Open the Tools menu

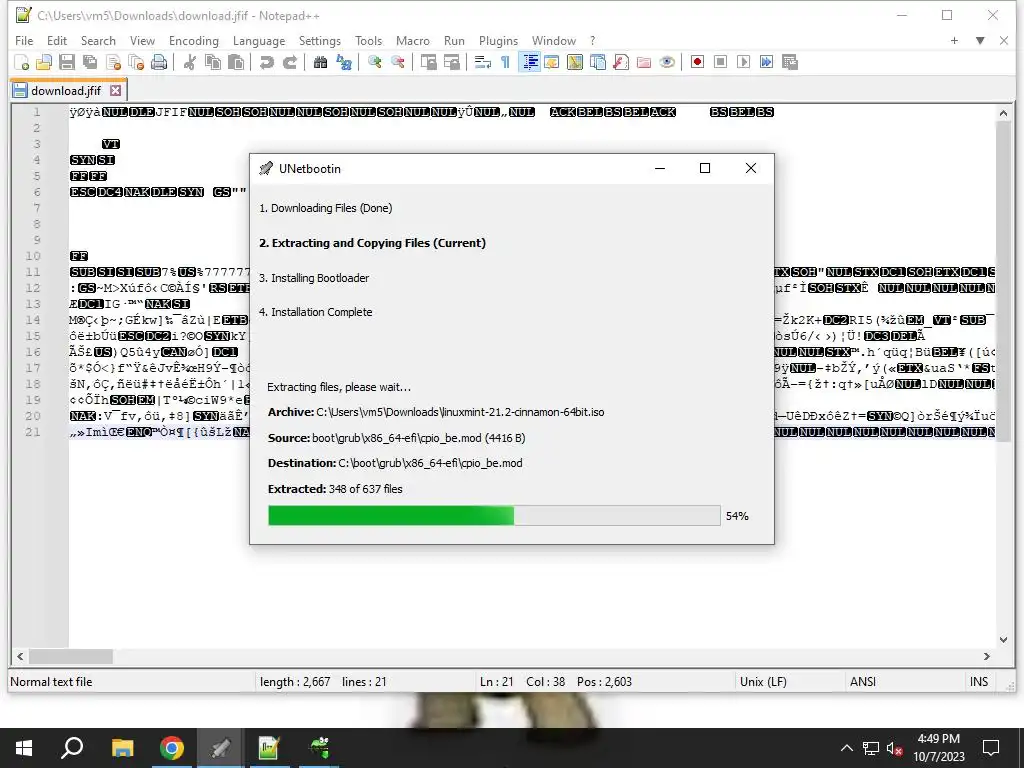368,40
